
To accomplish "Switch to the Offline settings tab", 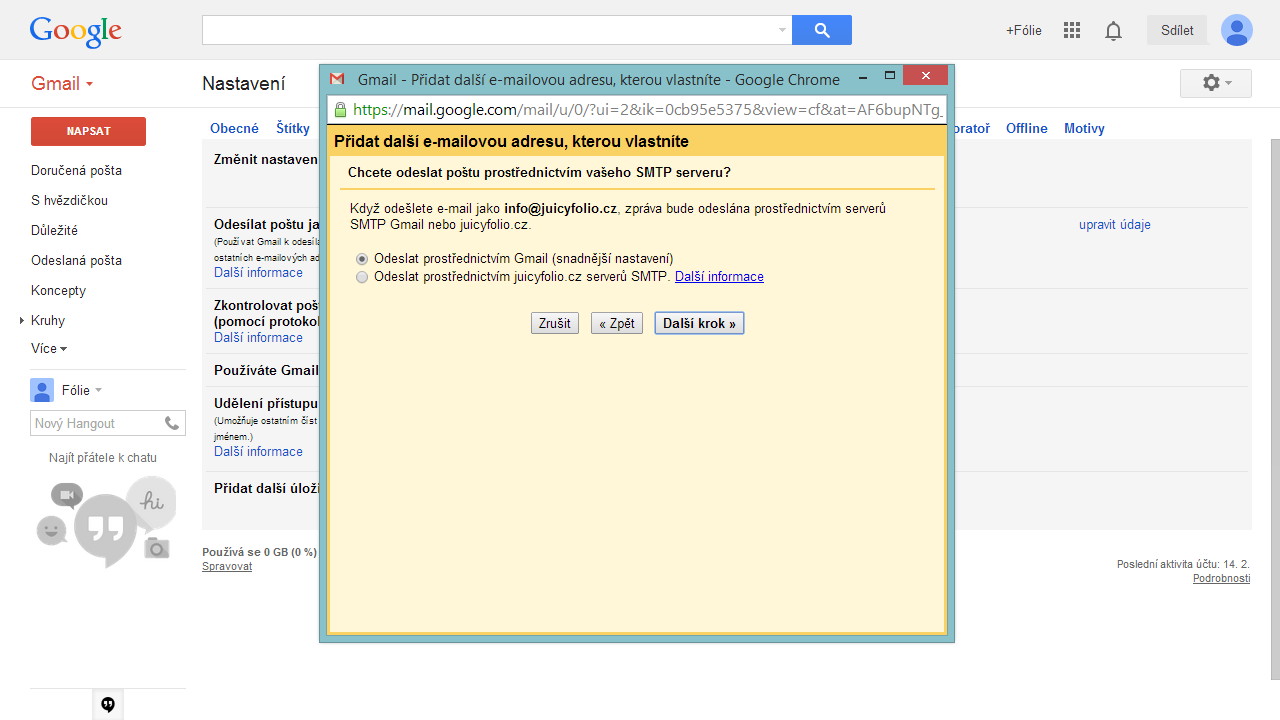I will (x=1027, y=128).
